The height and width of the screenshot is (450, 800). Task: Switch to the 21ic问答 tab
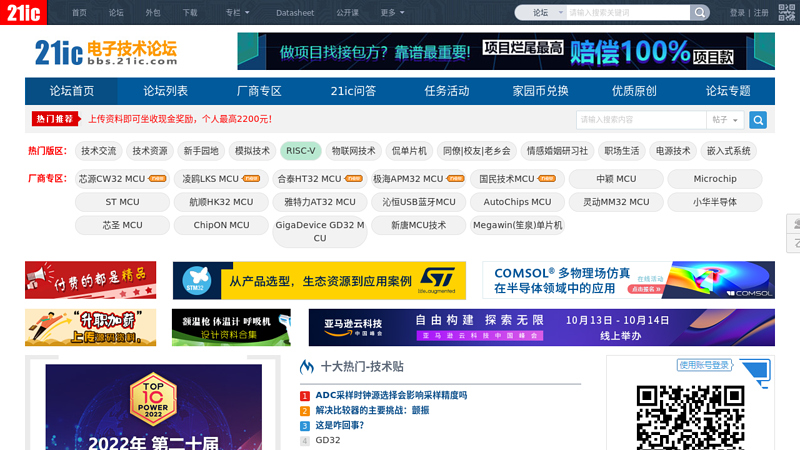[353, 91]
